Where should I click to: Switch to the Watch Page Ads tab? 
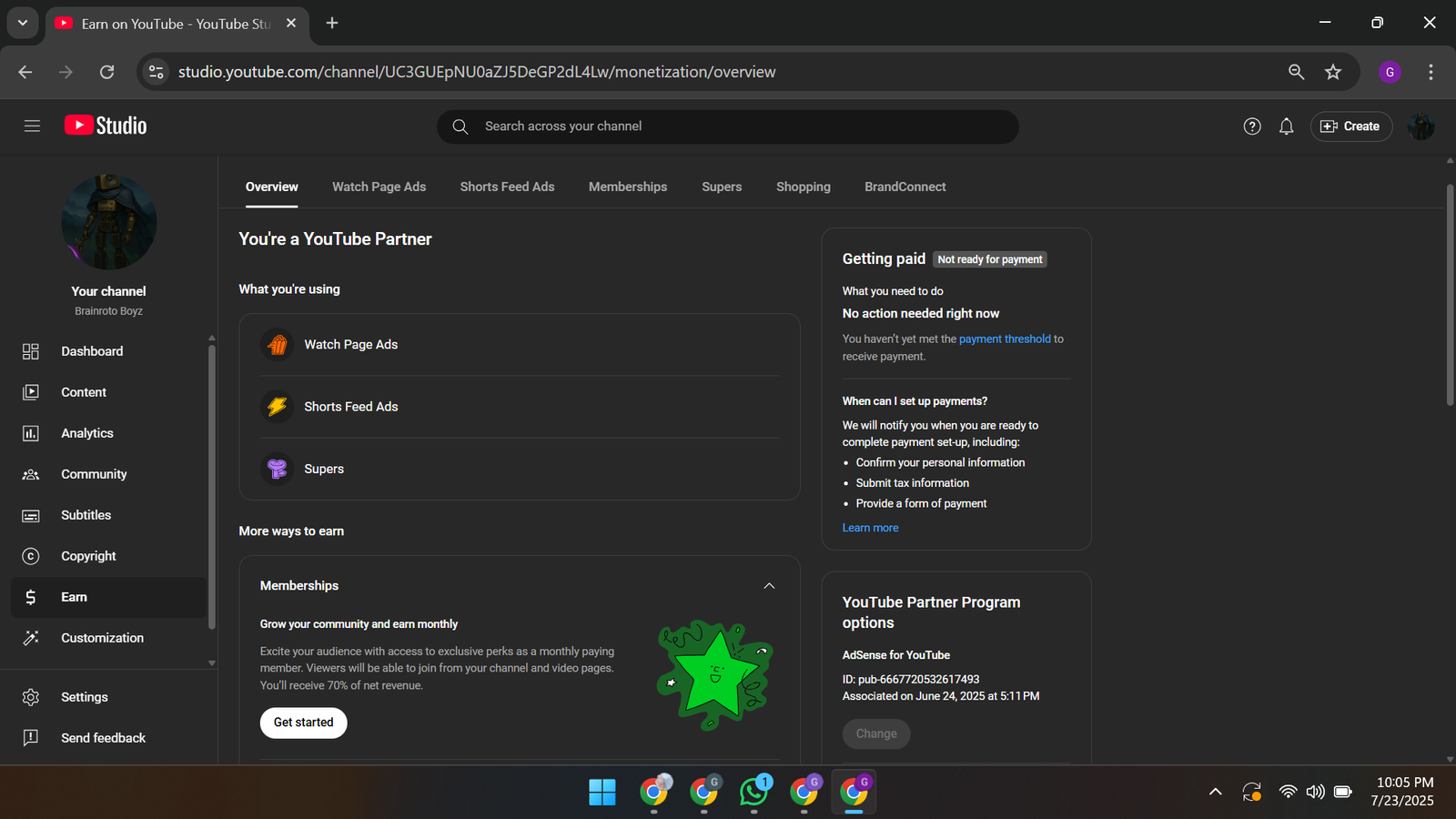point(379,187)
